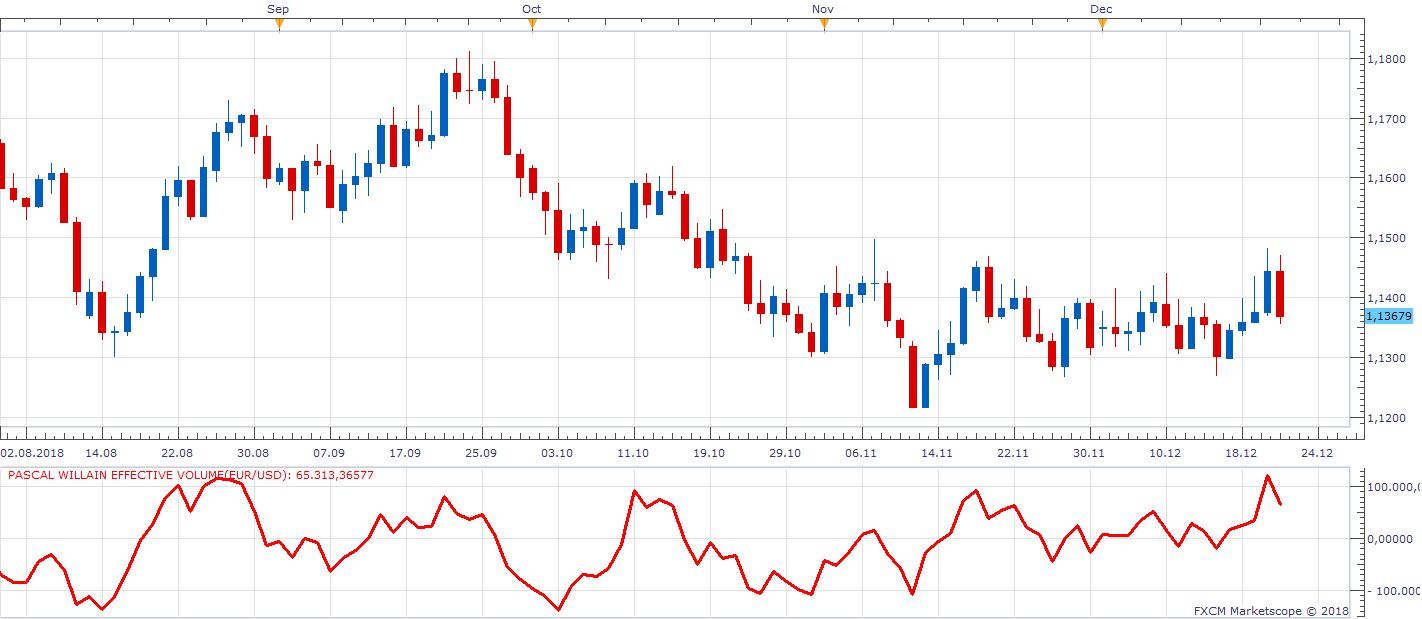The image size is (1422, 619).
Task: Click the 02.08.2018 date axis label
Action: [34, 453]
